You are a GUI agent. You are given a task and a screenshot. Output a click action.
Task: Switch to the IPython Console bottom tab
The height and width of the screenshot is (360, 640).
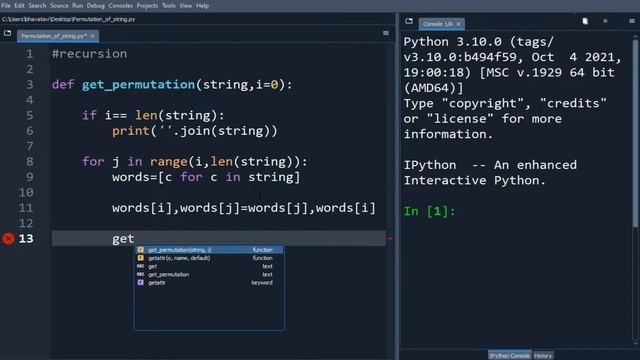point(509,356)
